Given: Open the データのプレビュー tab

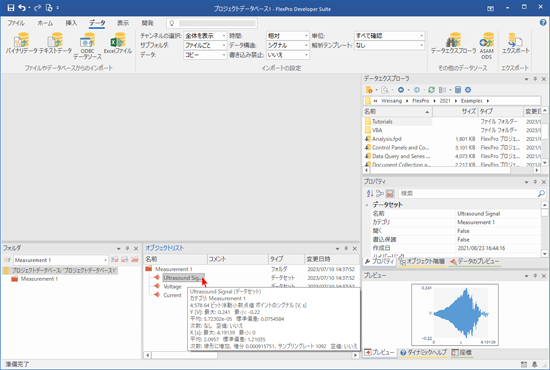Looking at the screenshot, I should [x=474, y=262].
